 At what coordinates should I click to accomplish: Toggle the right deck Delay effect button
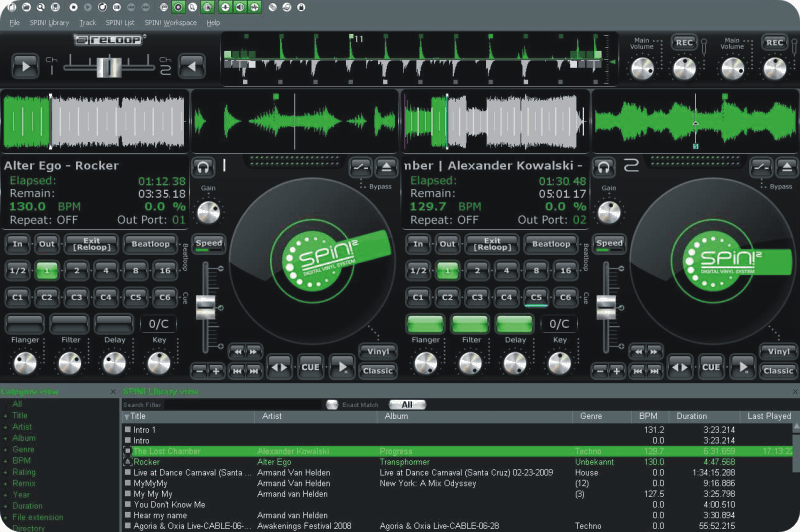click(515, 324)
